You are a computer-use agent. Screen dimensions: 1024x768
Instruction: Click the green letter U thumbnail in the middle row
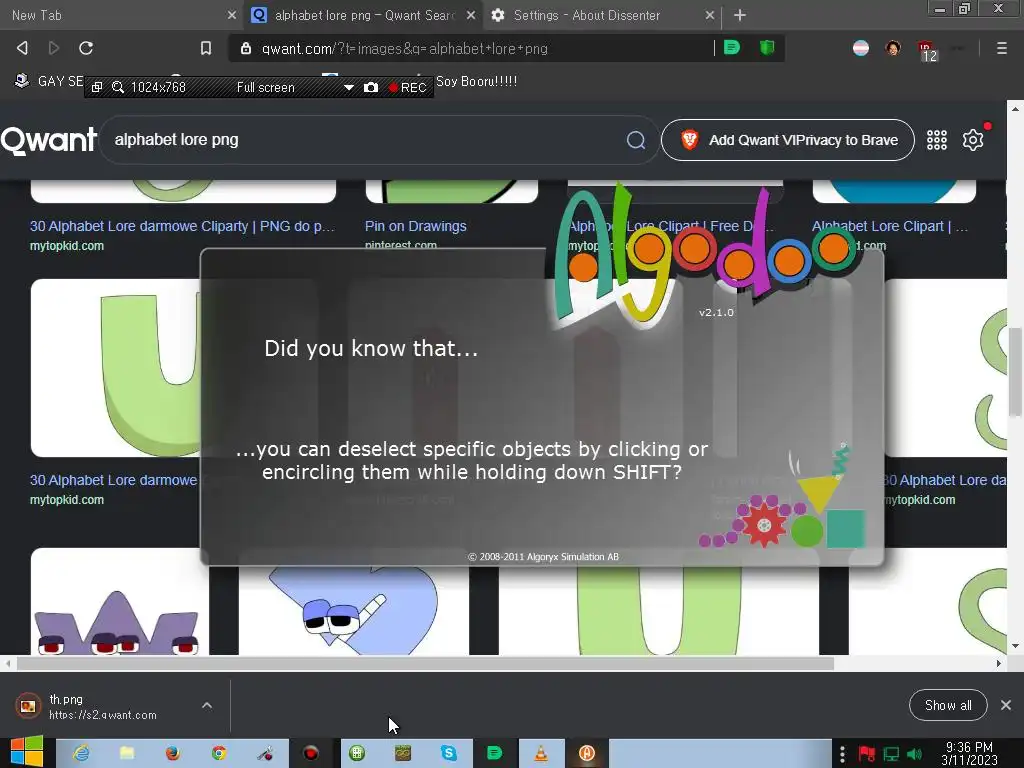116,368
